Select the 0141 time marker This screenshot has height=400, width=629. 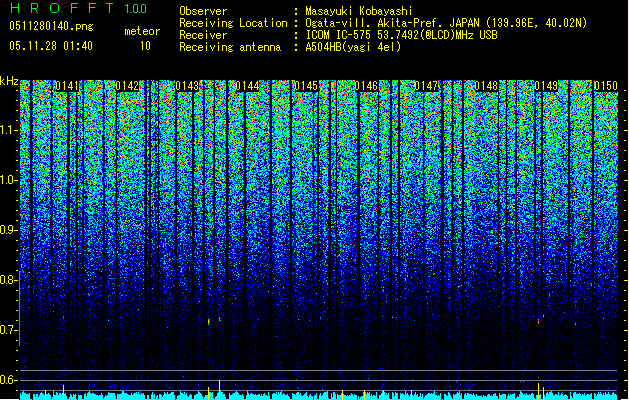pos(67,86)
